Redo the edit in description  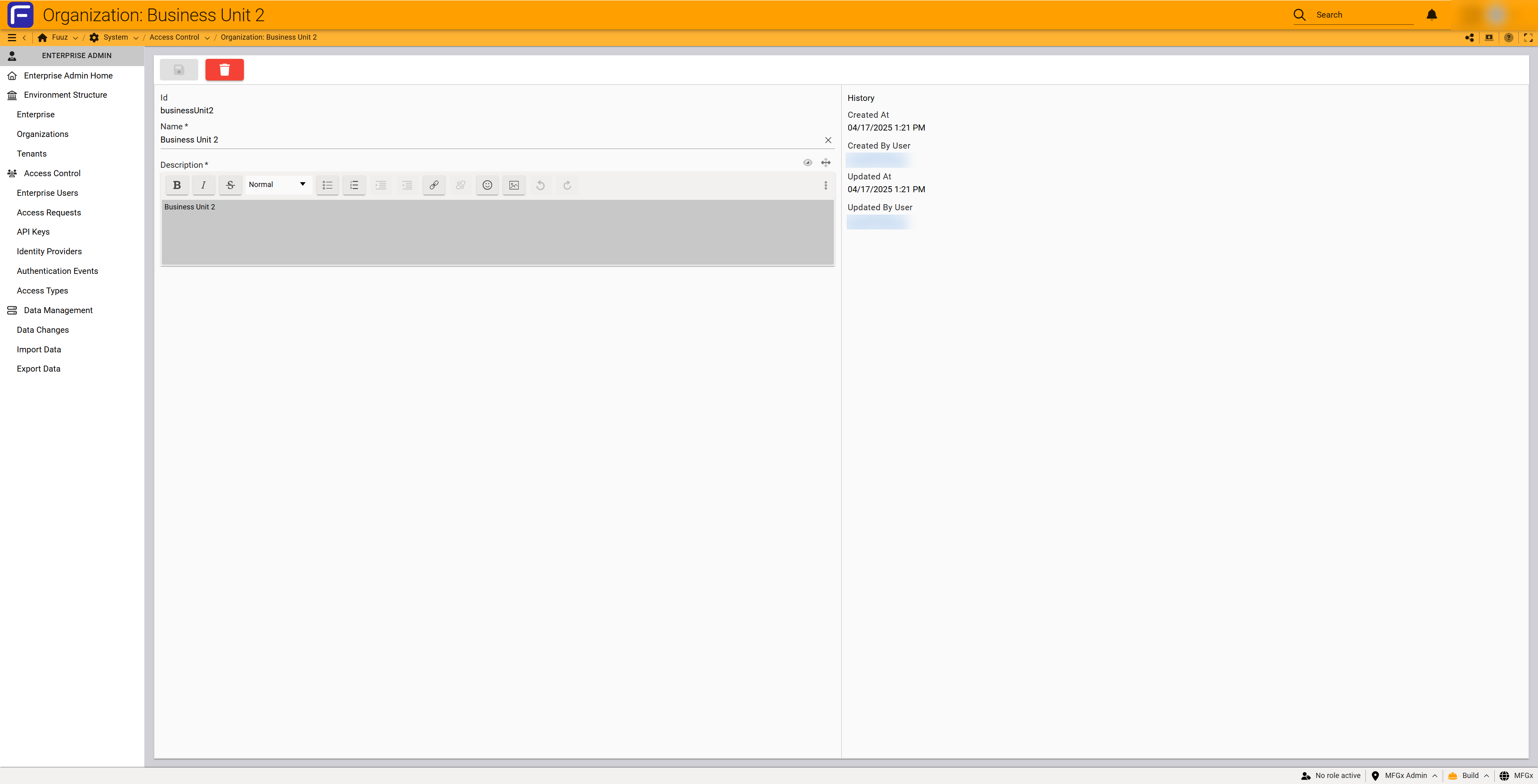point(567,185)
